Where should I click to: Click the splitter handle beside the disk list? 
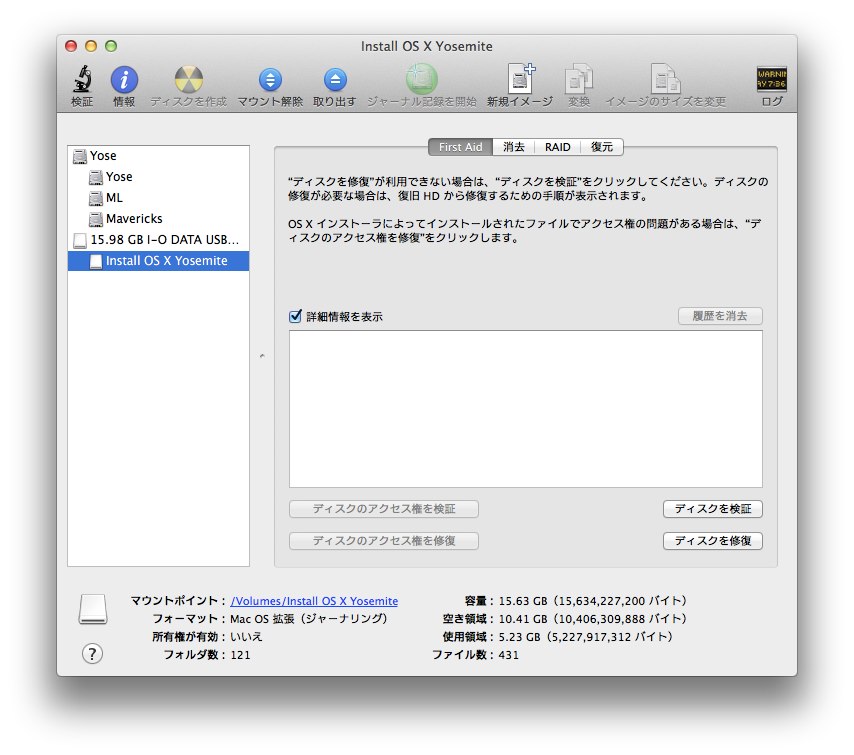(x=262, y=356)
